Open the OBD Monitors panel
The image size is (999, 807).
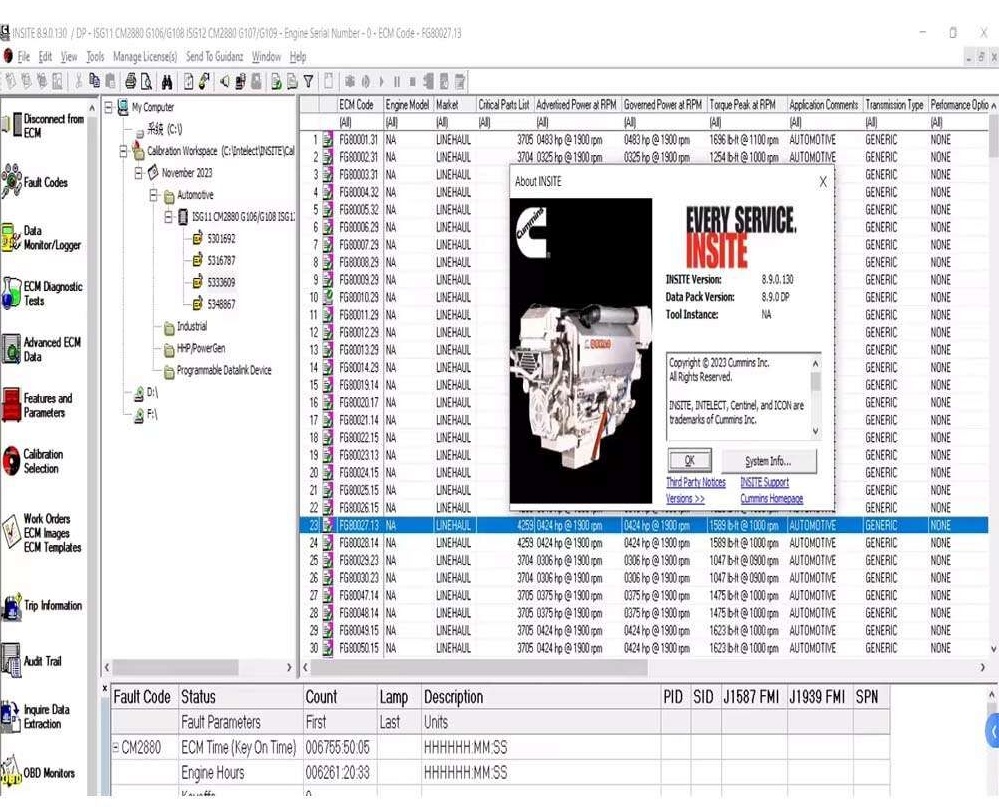tap(44, 770)
